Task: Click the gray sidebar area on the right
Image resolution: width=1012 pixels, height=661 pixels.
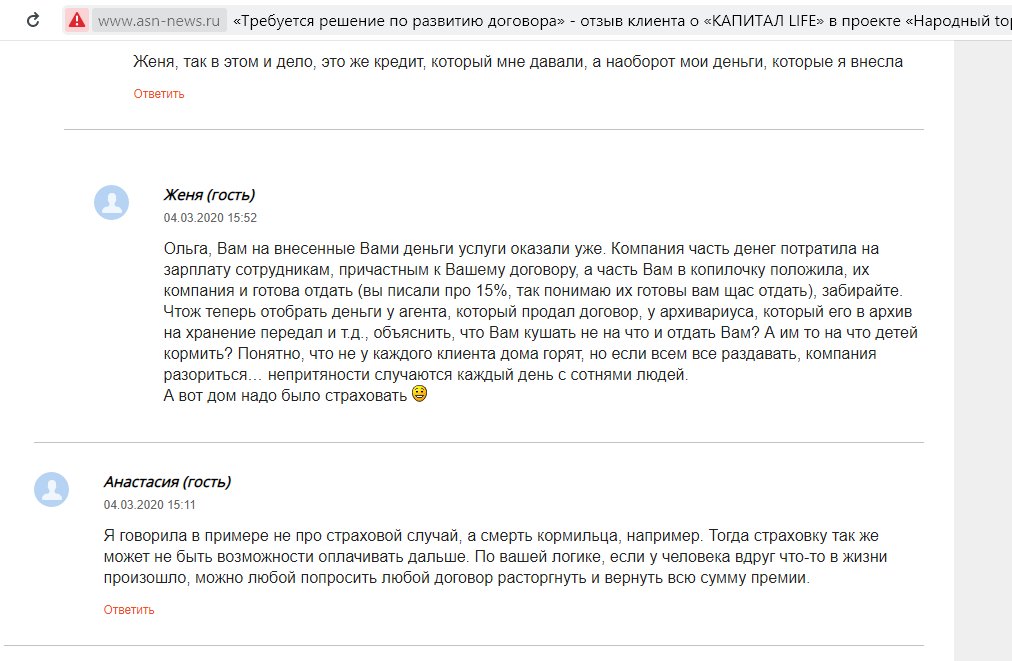Action: pyautogui.click(x=982, y=350)
